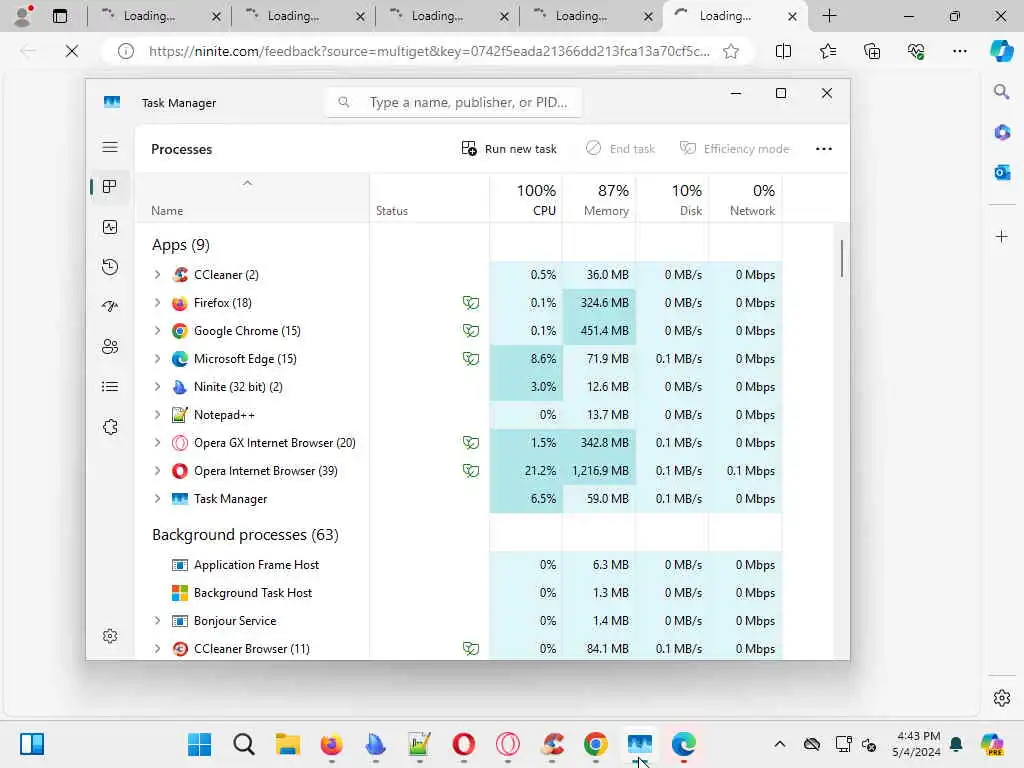
Task: Sort processes by Network column
Action: point(745,198)
